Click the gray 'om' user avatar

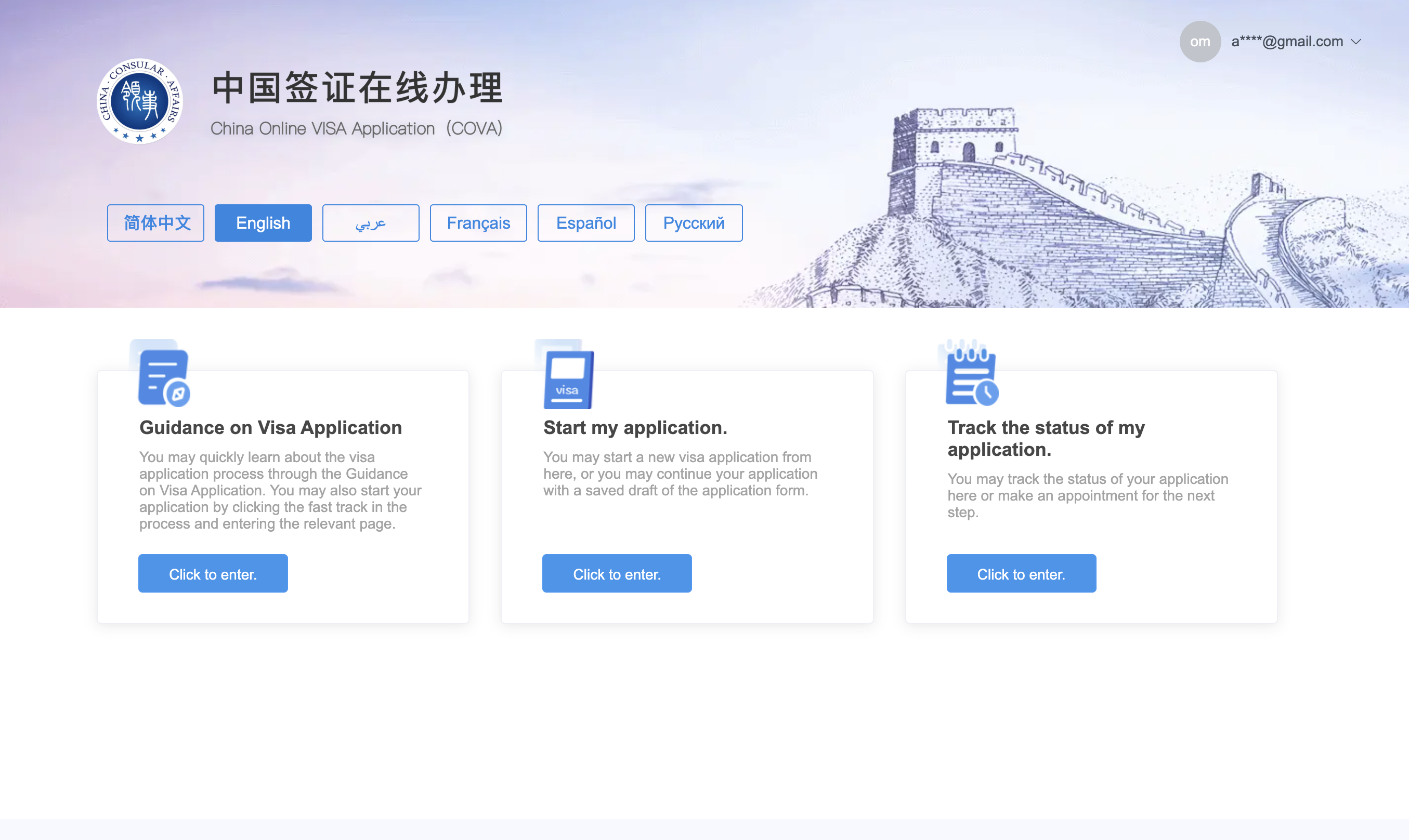(1199, 41)
